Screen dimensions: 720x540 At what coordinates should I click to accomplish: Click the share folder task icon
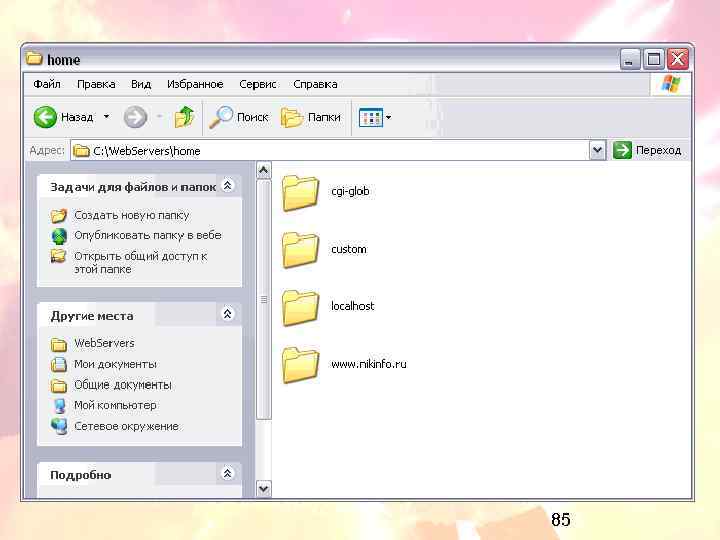pyautogui.click(x=58, y=256)
